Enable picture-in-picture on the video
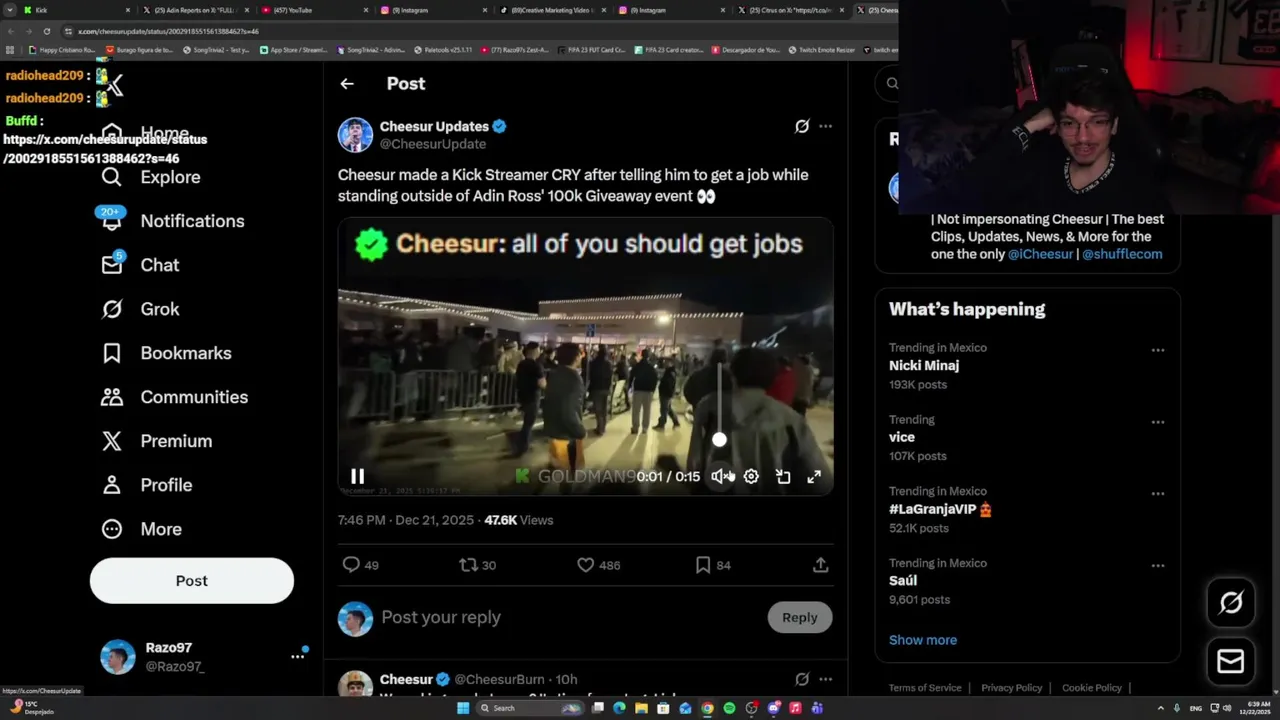 click(x=783, y=477)
